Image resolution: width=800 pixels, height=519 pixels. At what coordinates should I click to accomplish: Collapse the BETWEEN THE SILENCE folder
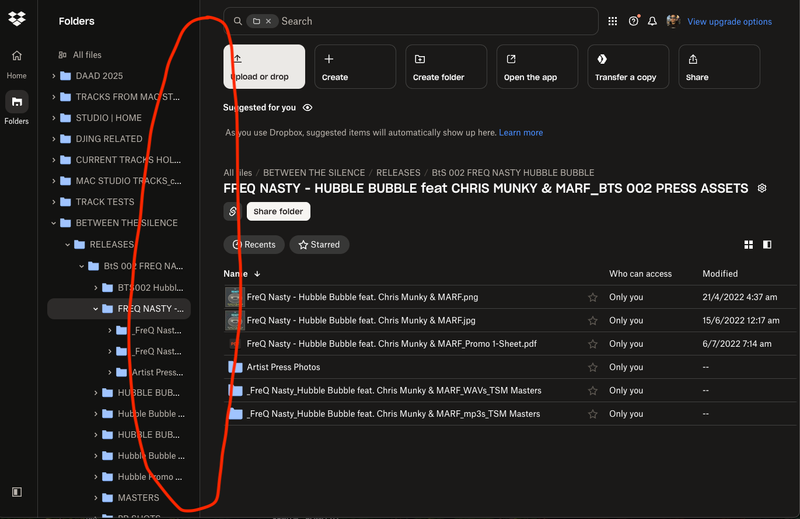point(54,223)
